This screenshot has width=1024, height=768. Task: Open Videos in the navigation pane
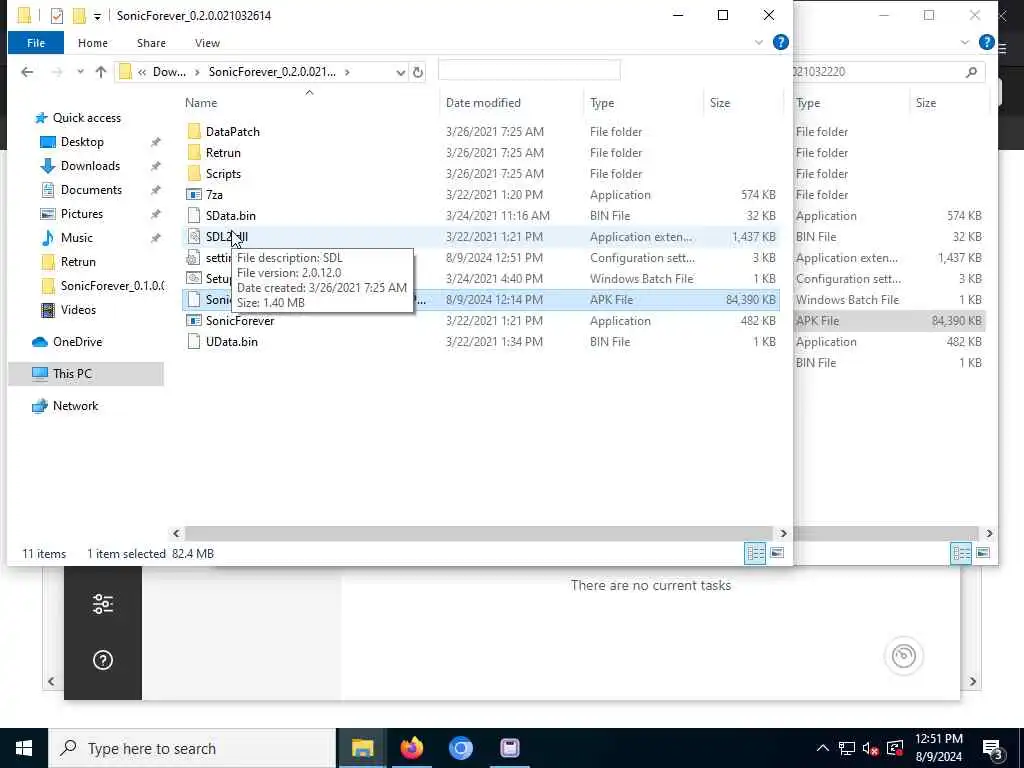(x=78, y=310)
